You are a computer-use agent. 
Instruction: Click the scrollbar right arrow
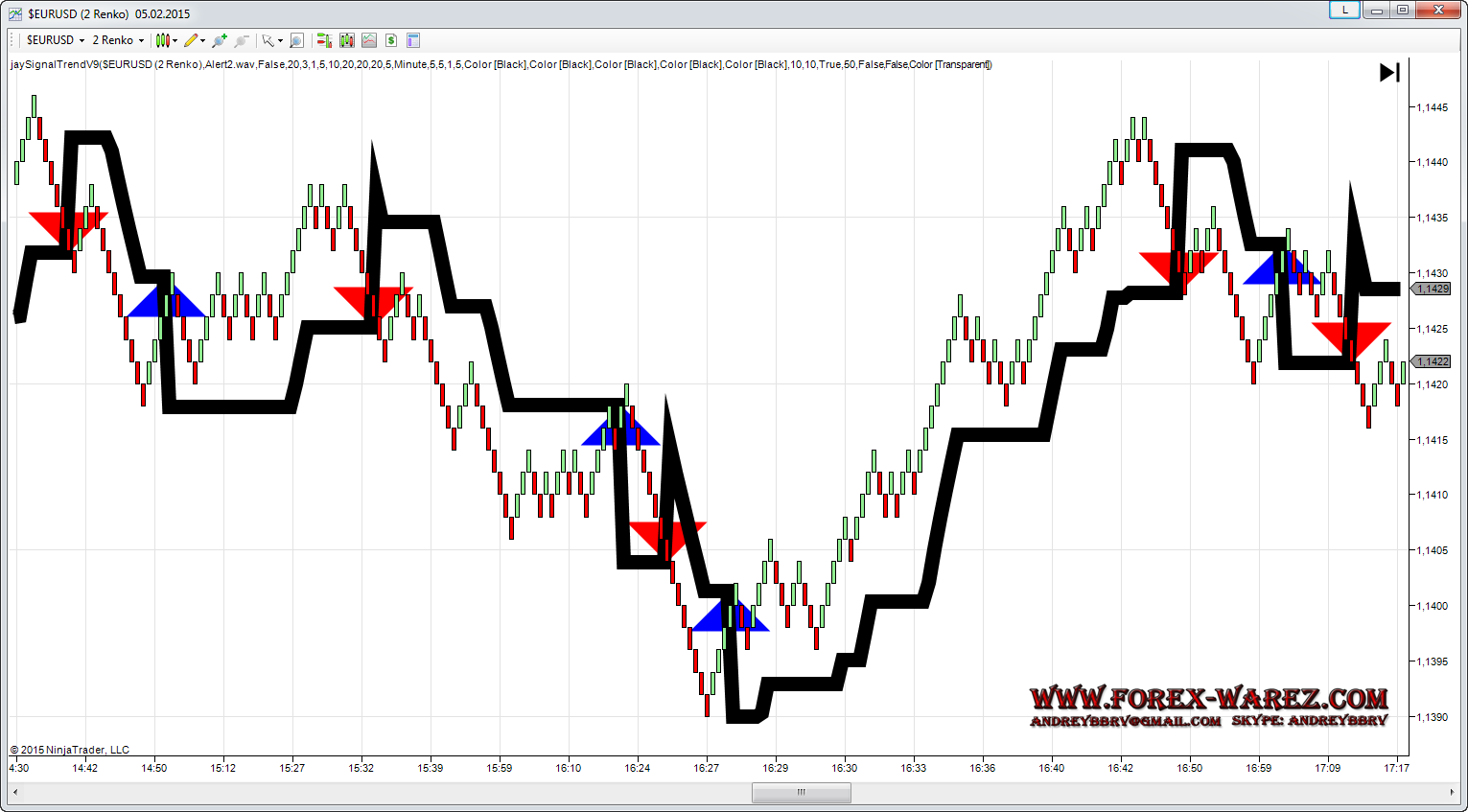1453,792
